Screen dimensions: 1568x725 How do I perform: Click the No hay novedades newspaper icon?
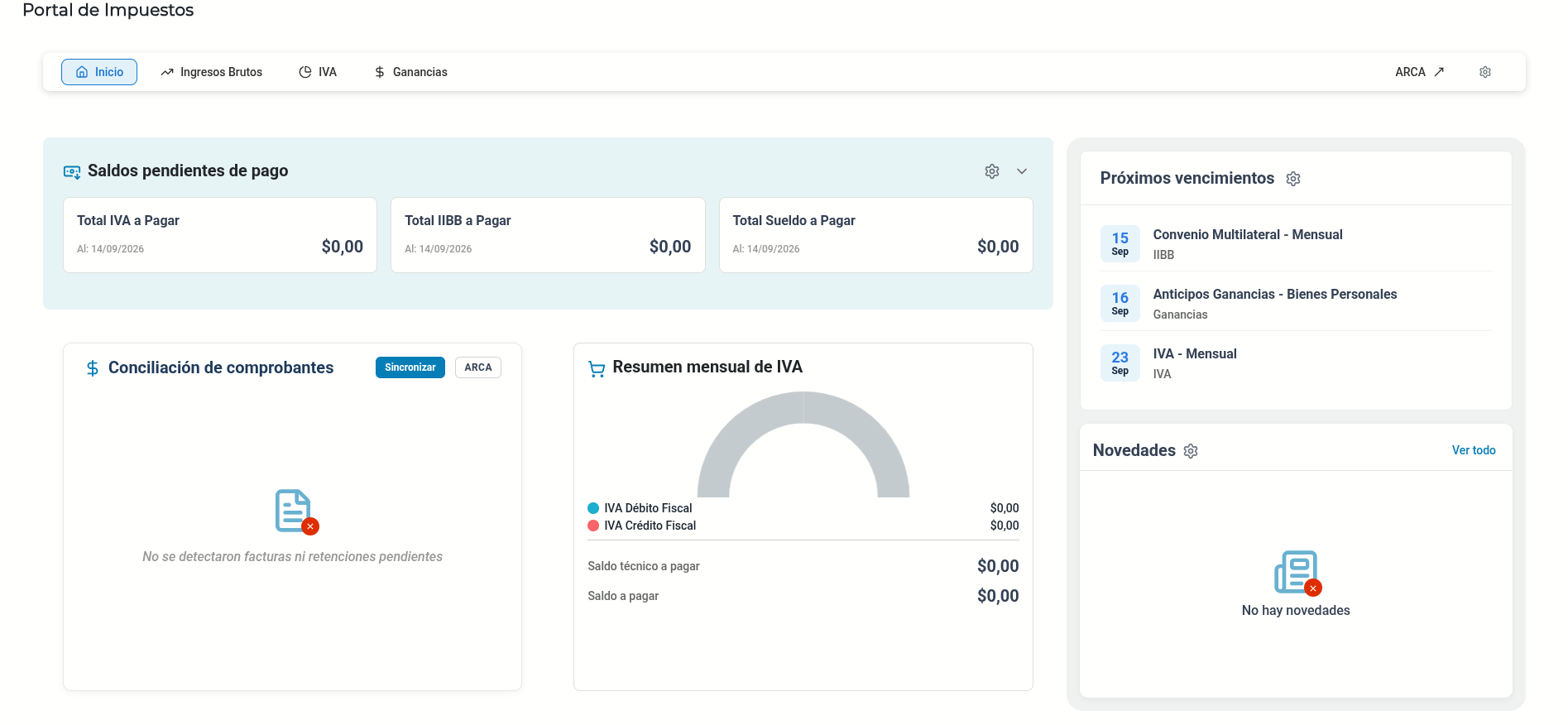1297,573
